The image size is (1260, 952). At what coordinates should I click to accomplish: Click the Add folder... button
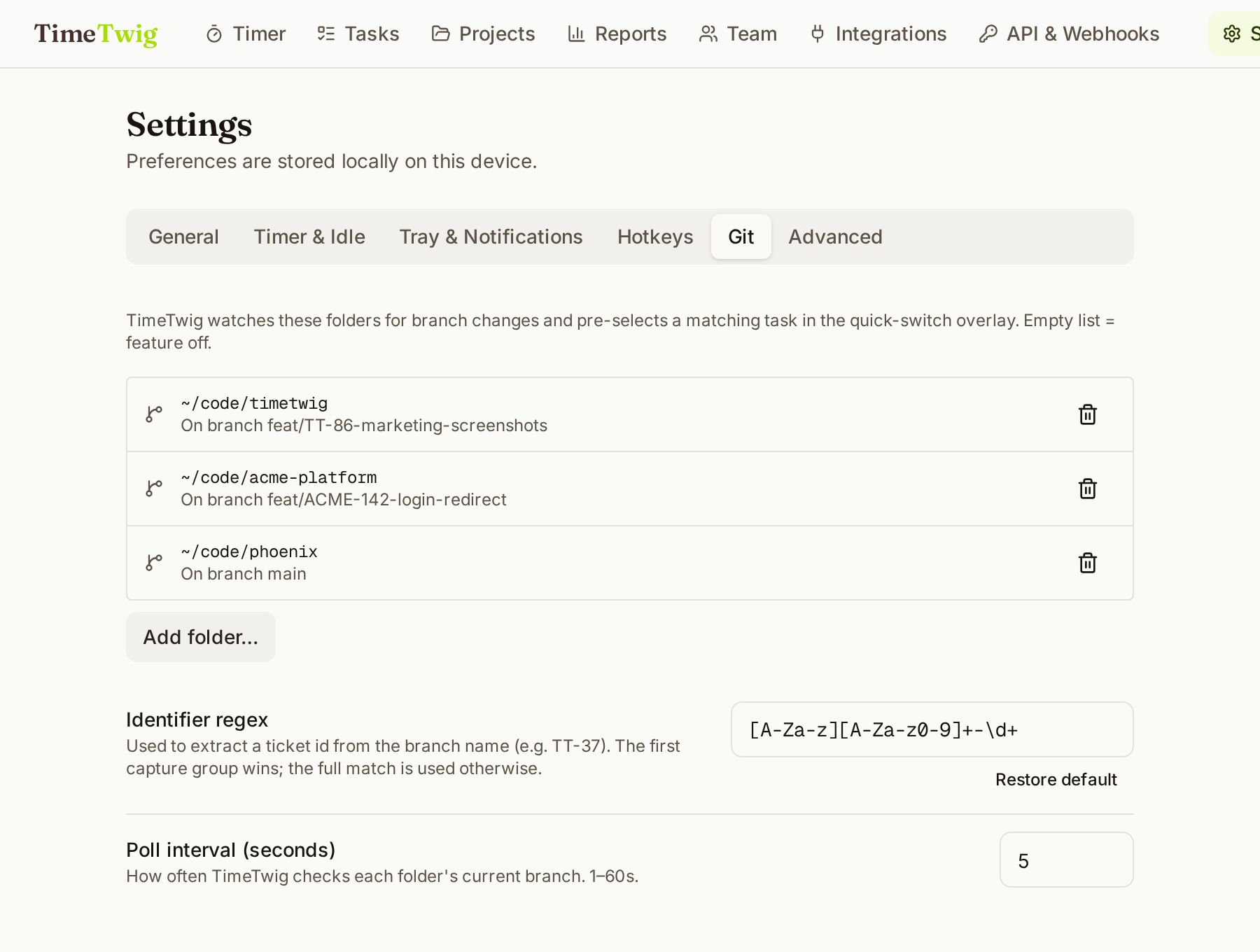[201, 637]
